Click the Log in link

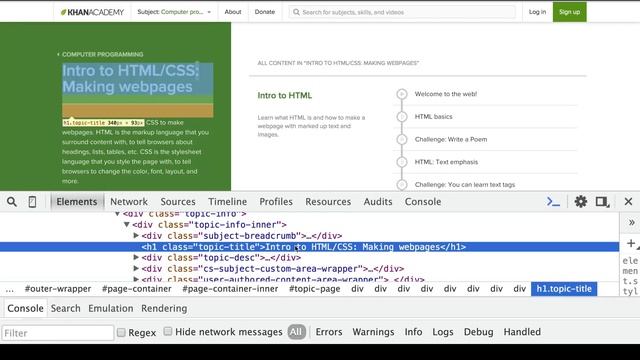pos(537,12)
